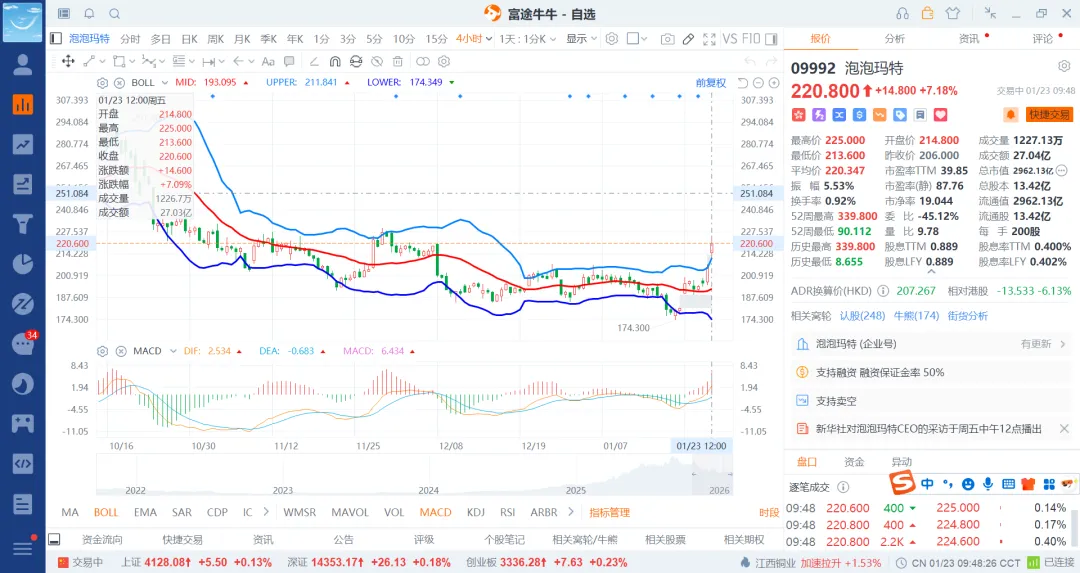Open the 显示 display dropdown
1080x573 pixels.
[x=581, y=39]
